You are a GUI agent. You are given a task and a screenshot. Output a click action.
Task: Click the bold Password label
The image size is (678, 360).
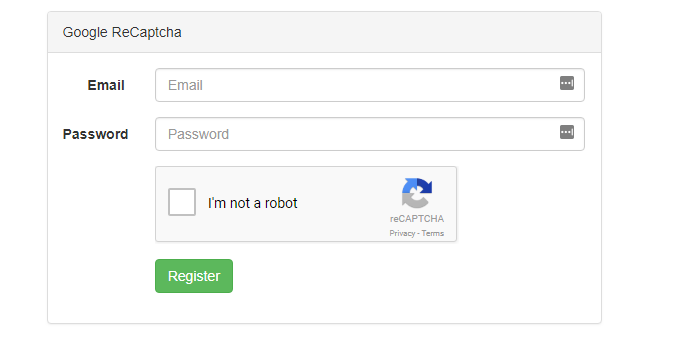click(95, 134)
